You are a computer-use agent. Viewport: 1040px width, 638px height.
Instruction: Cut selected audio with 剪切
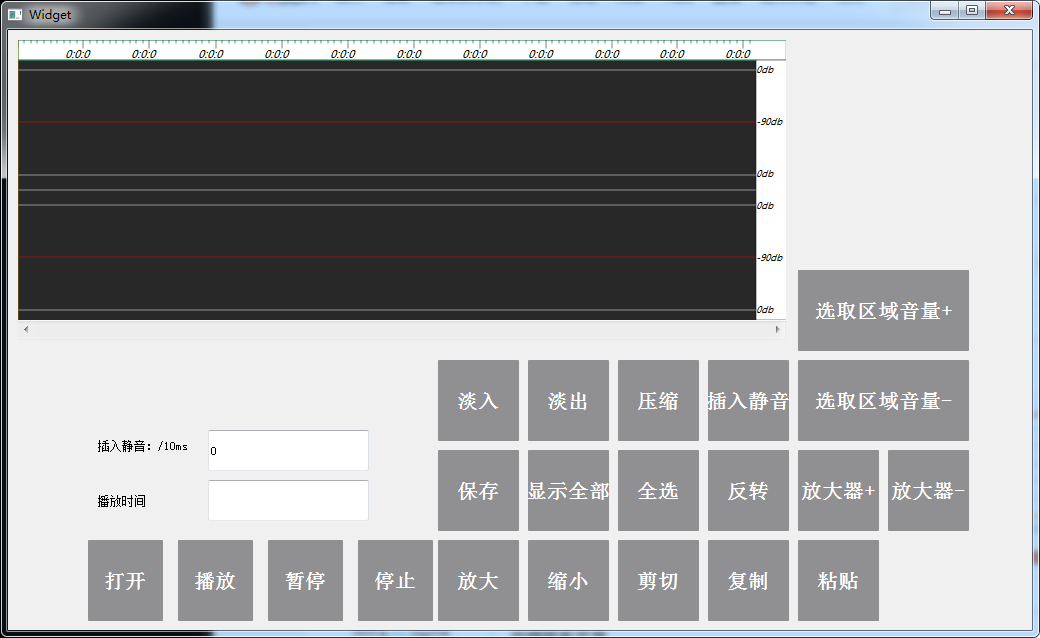[658, 581]
